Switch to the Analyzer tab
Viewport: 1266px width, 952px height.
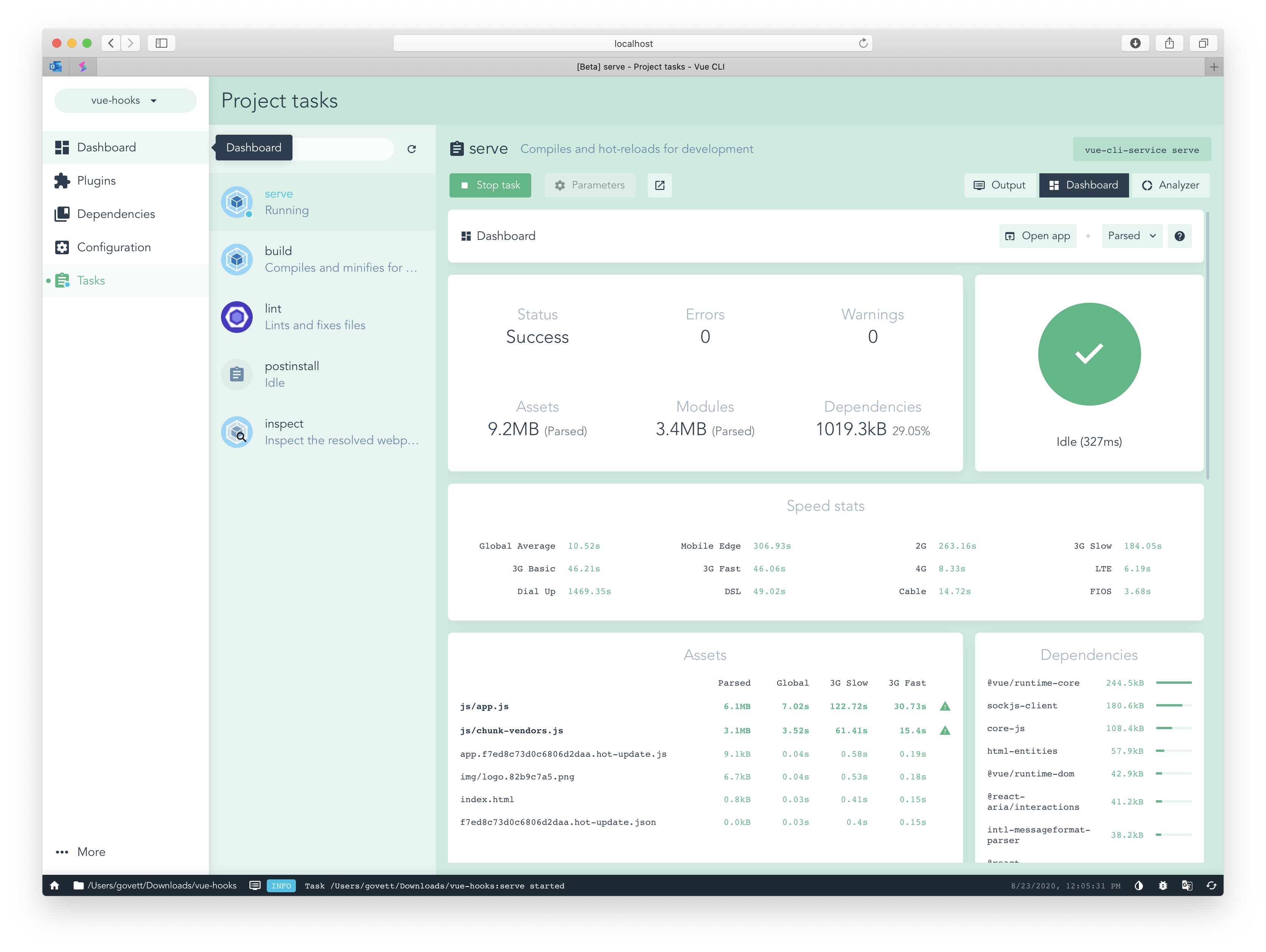1170,185
